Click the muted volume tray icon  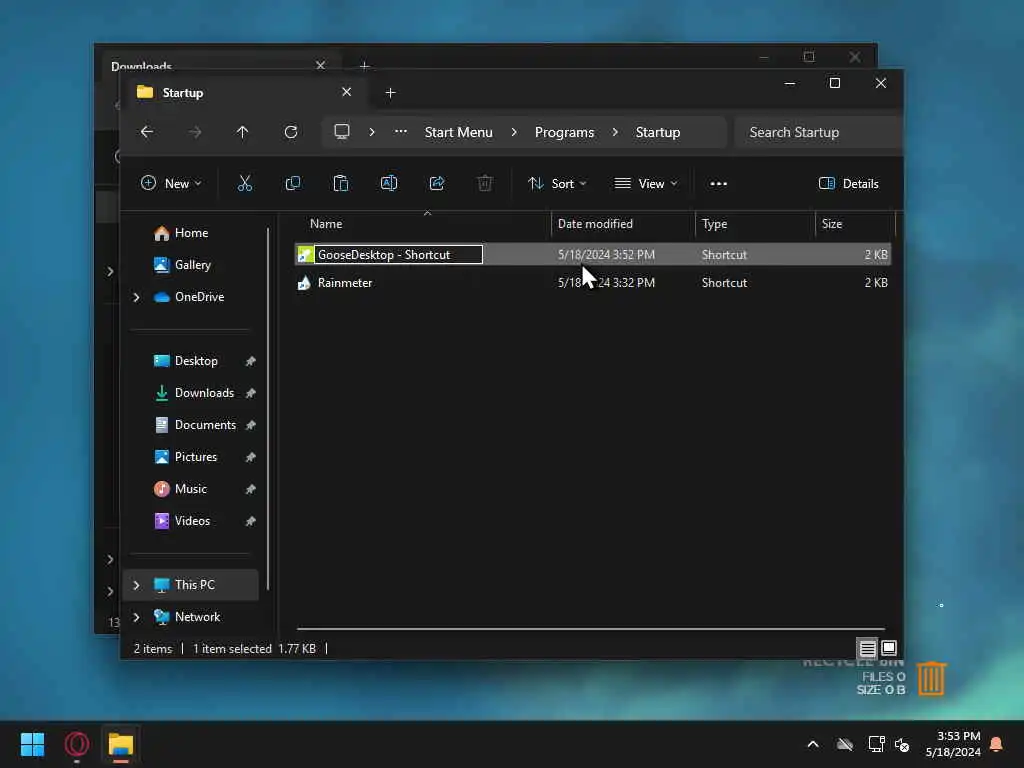[903, 744]
